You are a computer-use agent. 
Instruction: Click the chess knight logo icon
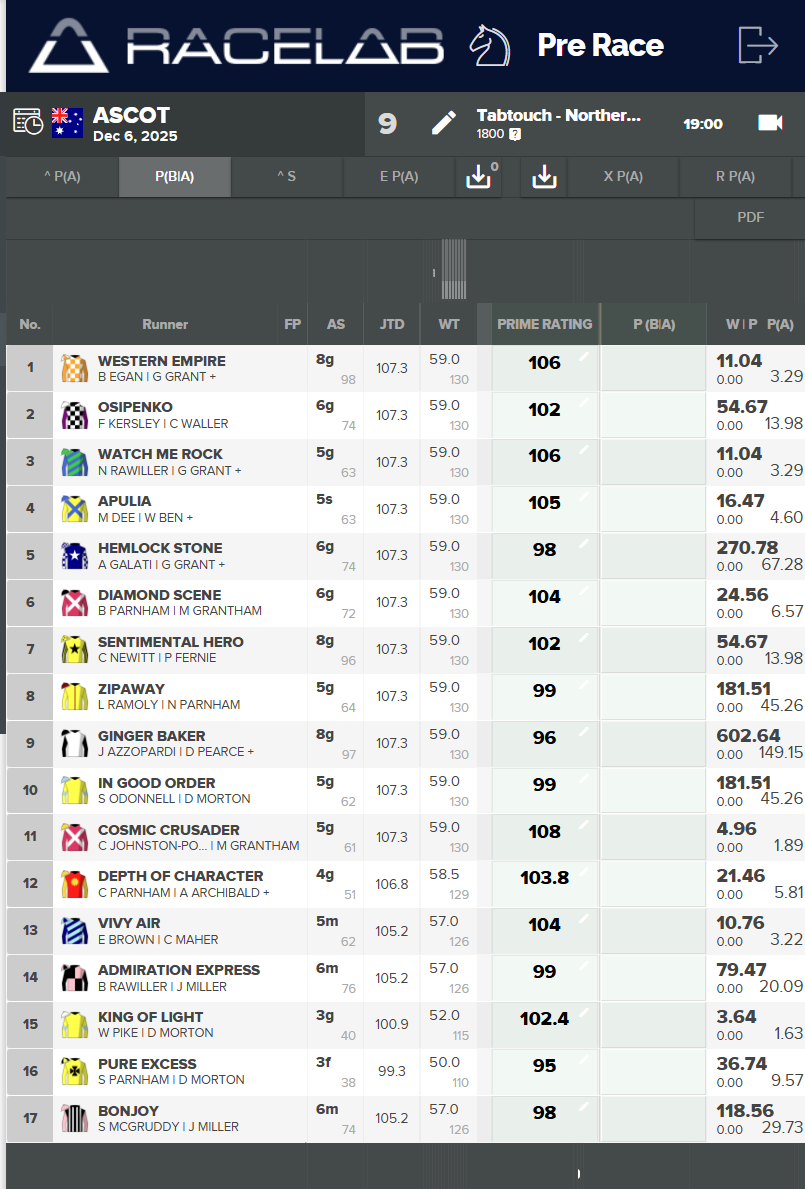[490, 45]
